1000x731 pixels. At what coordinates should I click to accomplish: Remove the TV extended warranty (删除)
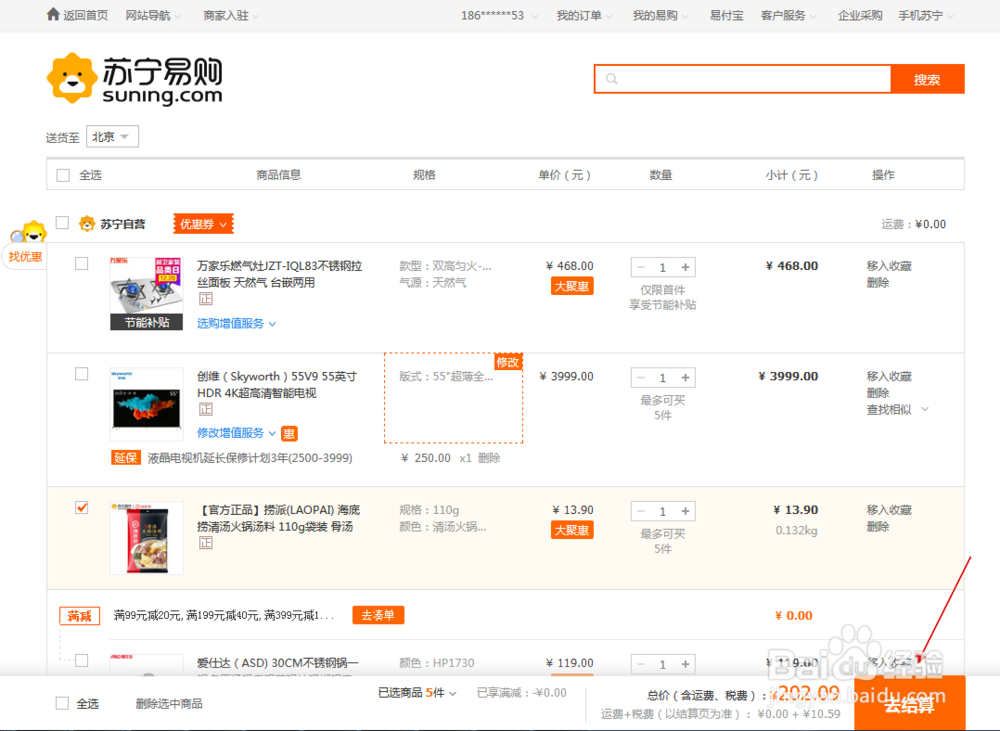(489, 458)
